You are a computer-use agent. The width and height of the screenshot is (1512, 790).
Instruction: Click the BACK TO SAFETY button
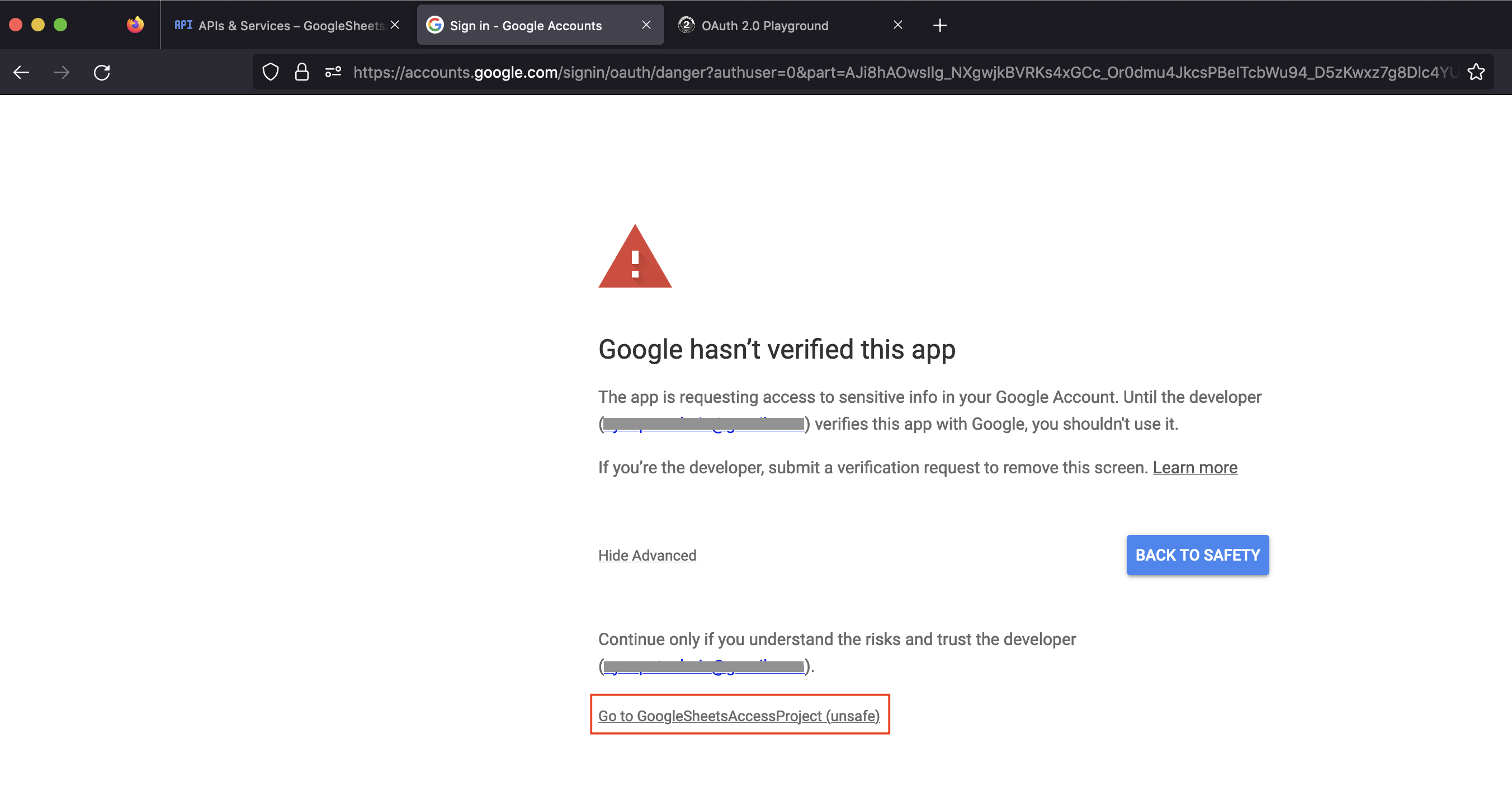pos(1197,555)
